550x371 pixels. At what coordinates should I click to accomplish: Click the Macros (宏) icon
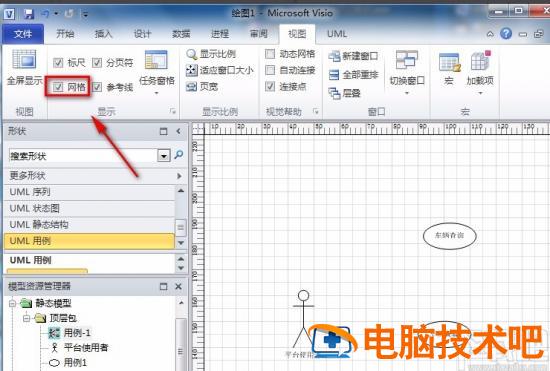[x=449, y=63]
